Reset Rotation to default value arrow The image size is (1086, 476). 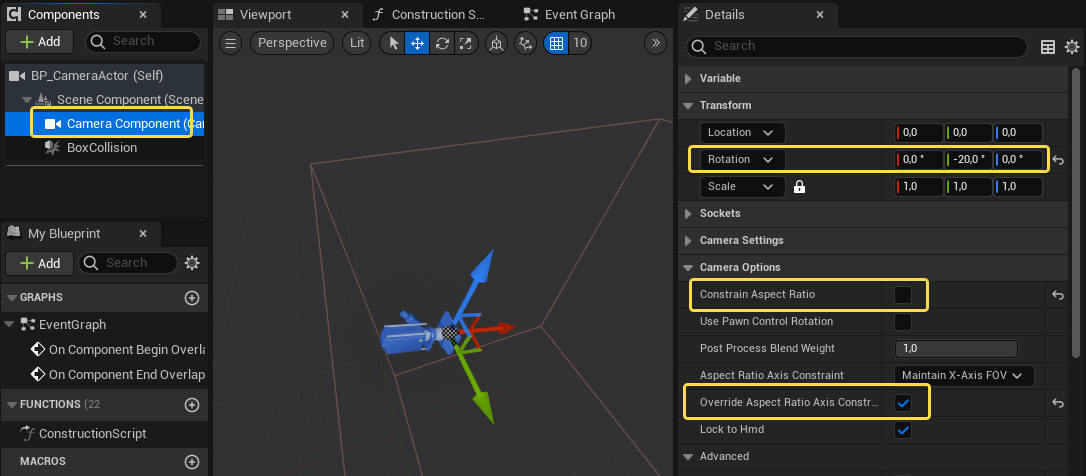[1058, 160]
